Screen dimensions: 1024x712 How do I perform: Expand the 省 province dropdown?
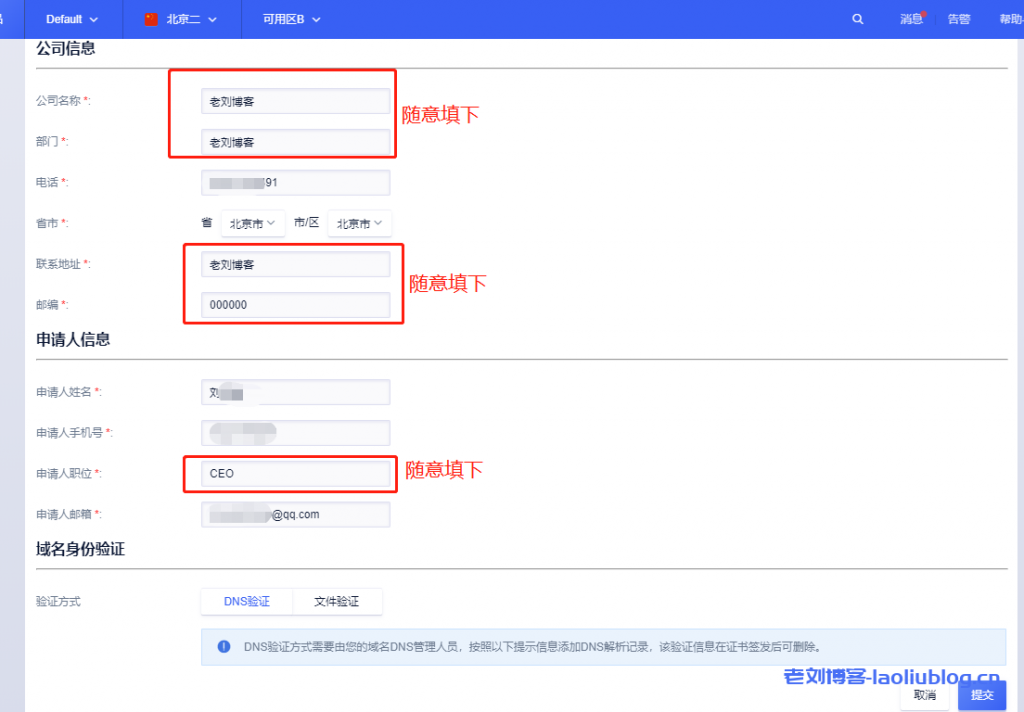point(252,224)
